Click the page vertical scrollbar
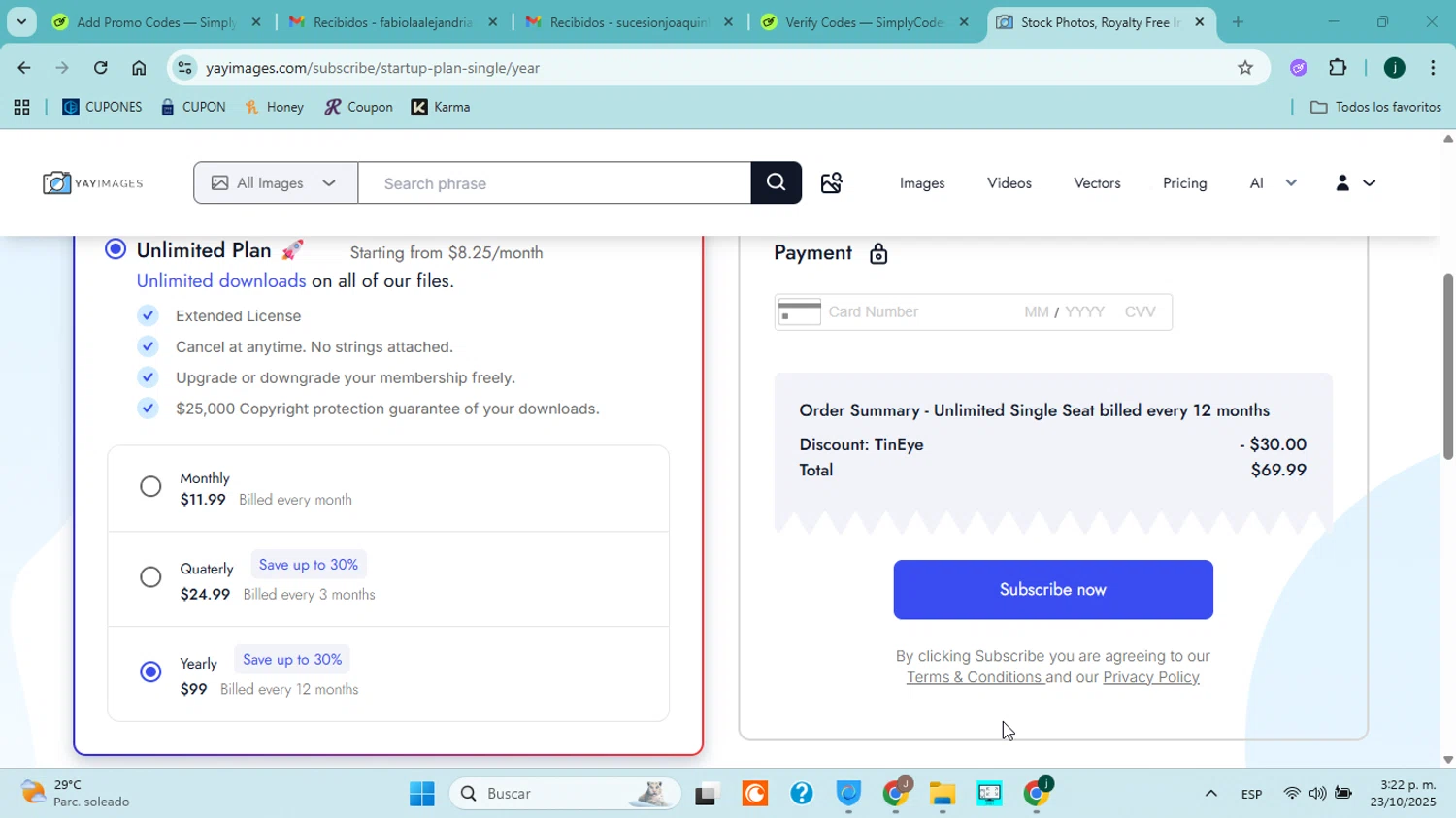Screen dimensions: 1456x818 pos(1447,366)
